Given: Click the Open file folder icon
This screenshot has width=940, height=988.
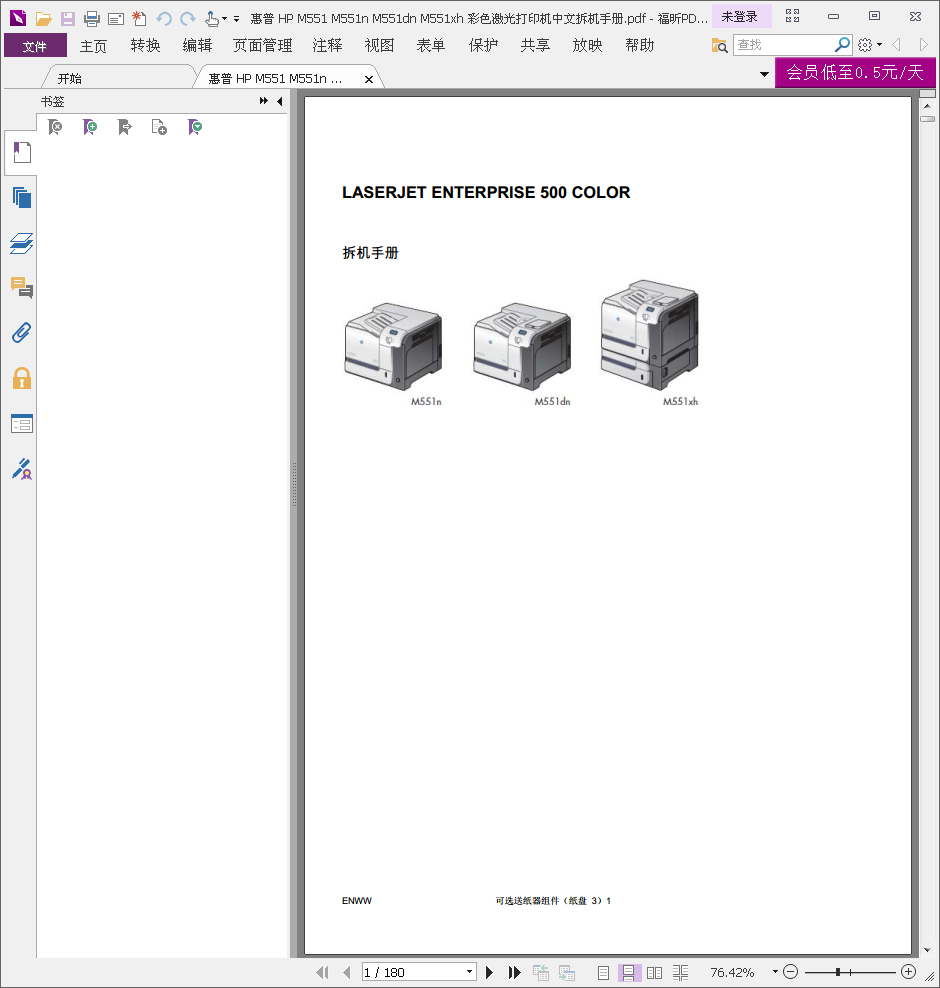Looking at the screenshot, I should click(x=43, y=19).
